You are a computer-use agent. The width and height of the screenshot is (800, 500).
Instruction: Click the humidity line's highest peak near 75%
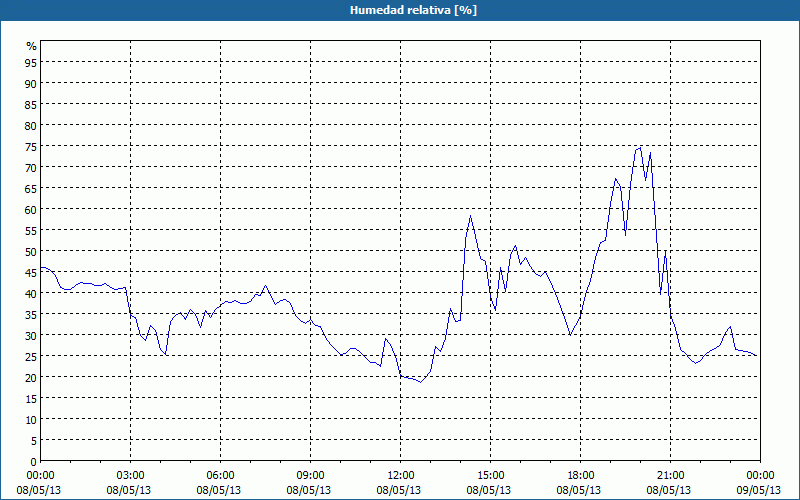[640, 148]
